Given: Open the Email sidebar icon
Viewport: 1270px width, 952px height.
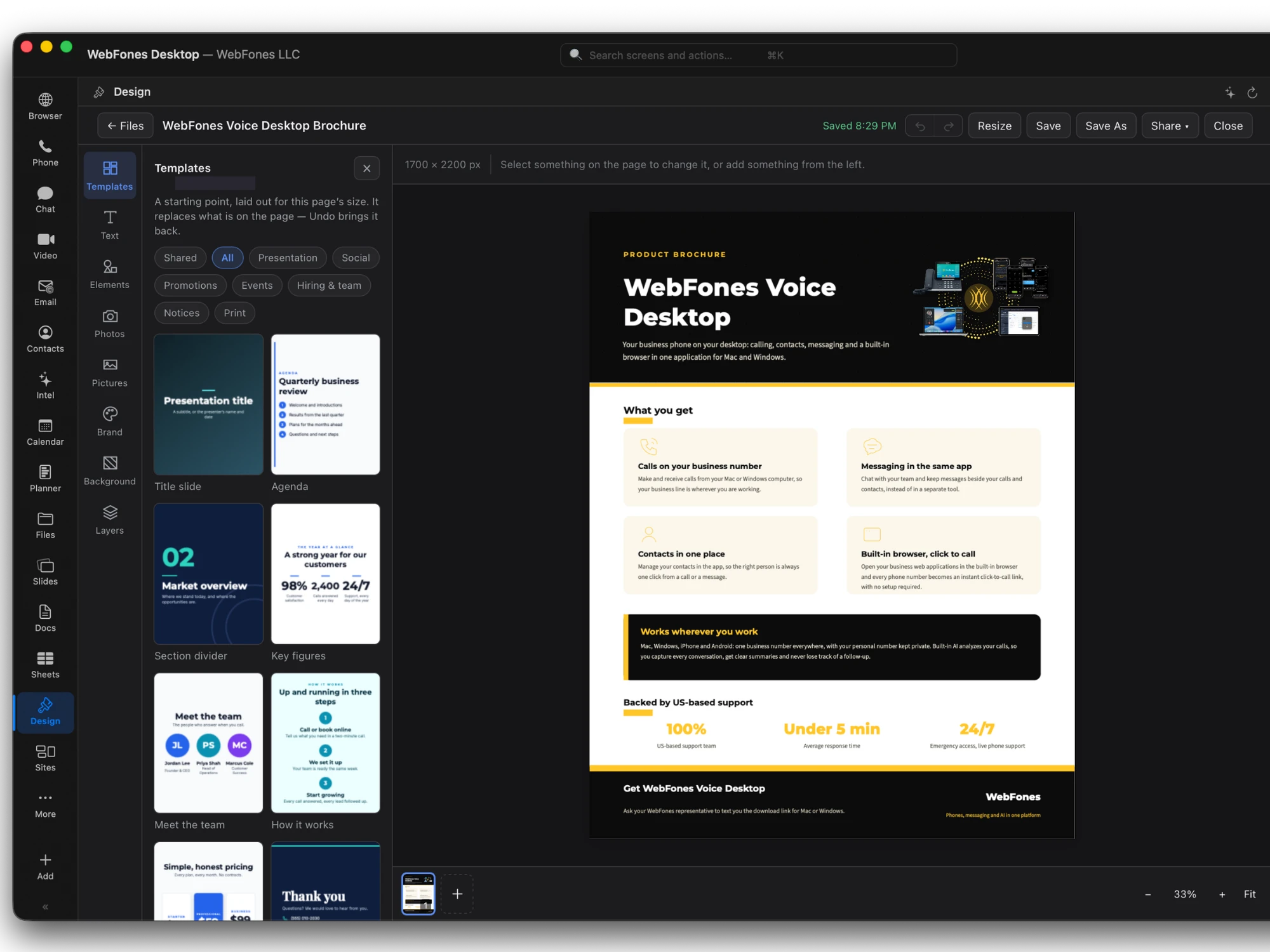Looking at the screenshot, I should point(45,293).
